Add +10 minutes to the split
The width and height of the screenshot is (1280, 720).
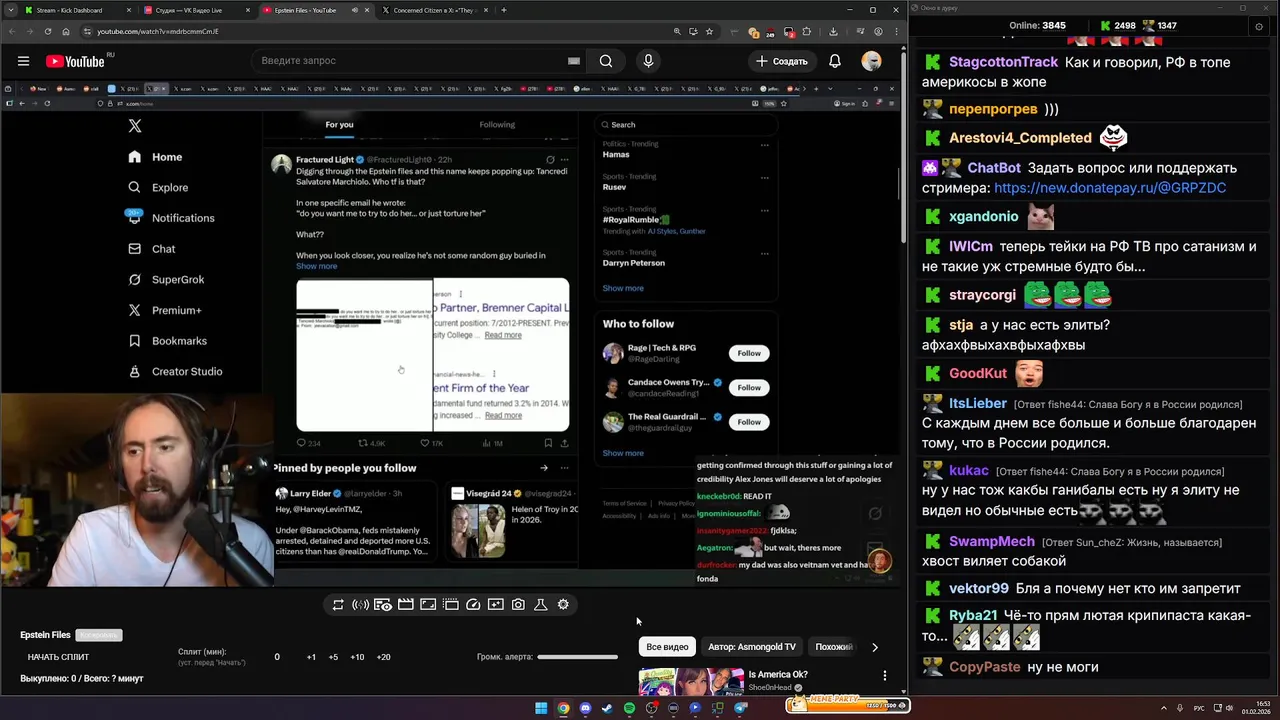[x=357, y=657]
